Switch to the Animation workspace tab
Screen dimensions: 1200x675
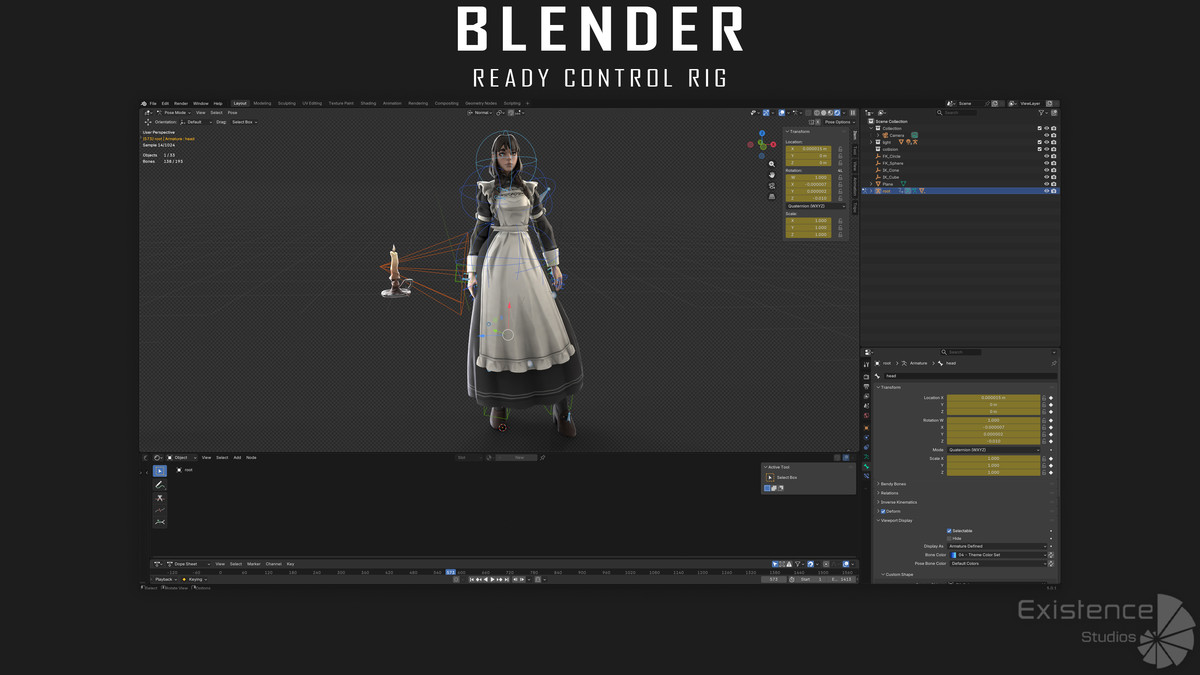click(x=392, y=103)
